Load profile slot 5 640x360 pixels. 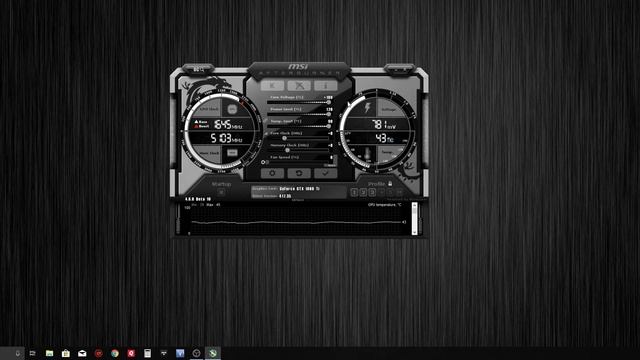pos(390,192)
